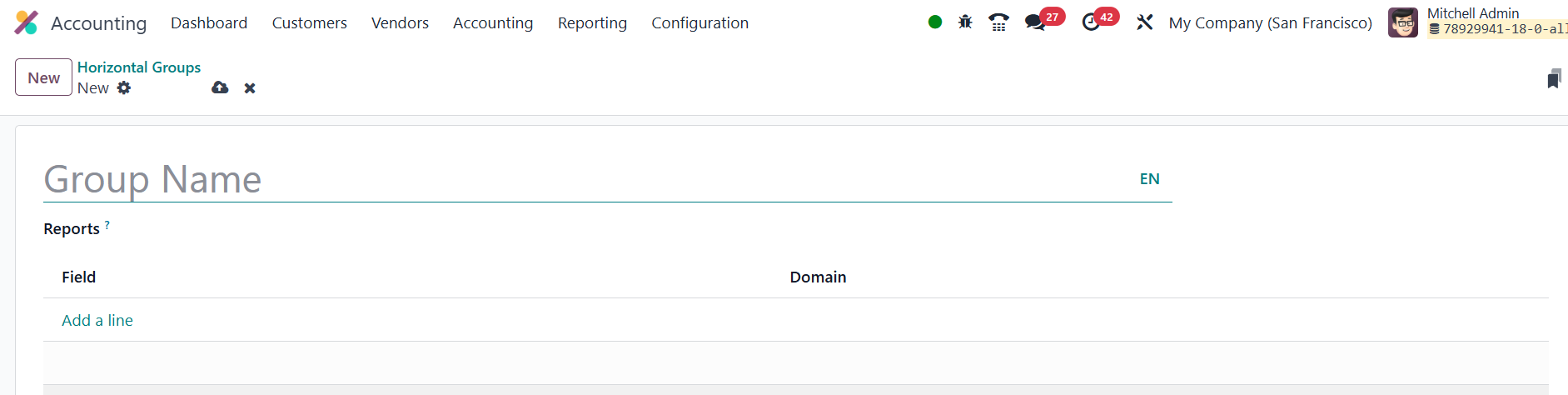
Task: Click the wrench tools icon
Action: click(x=1145, y=22)
